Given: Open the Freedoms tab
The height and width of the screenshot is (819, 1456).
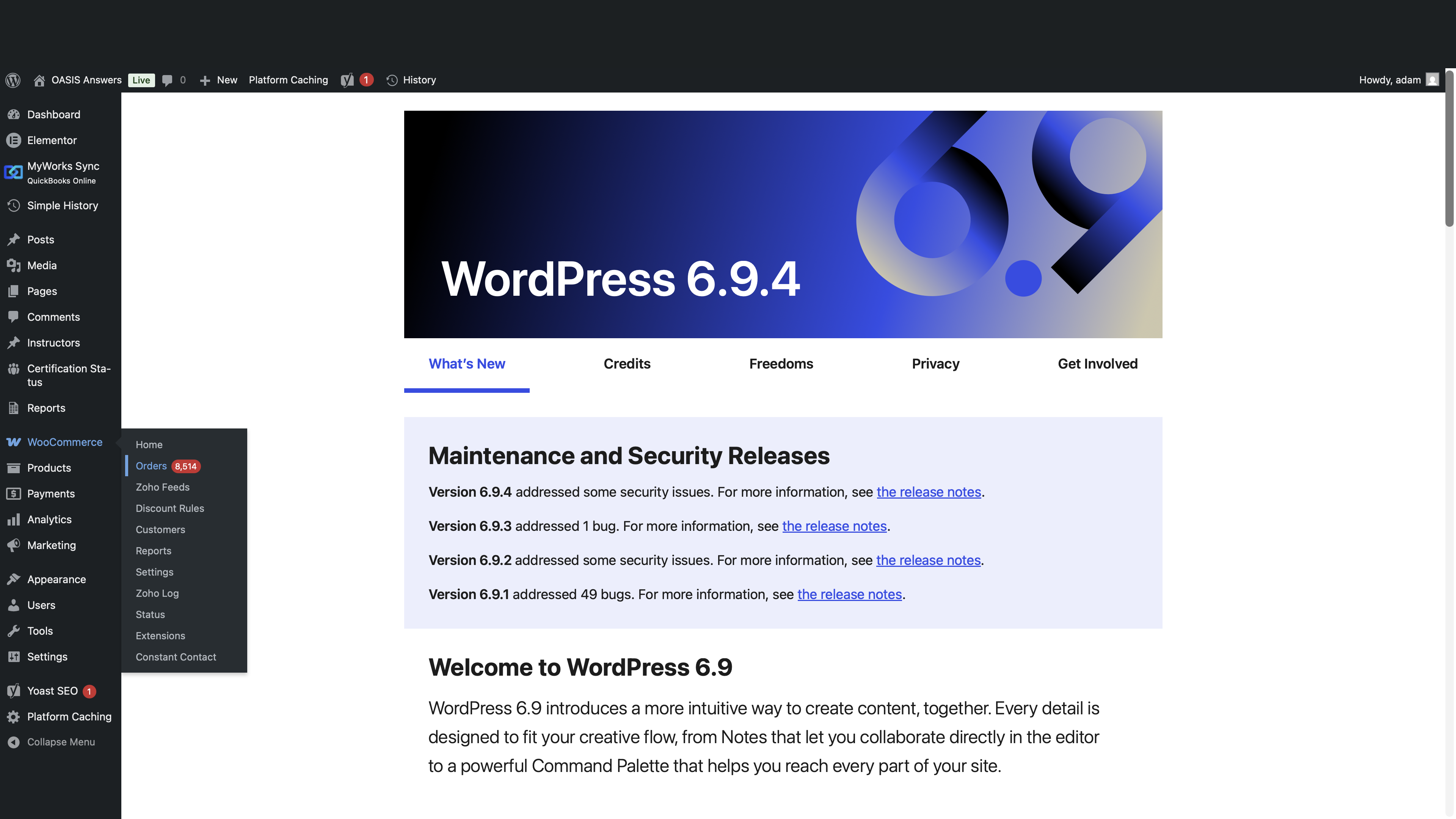Looking at the screenshot, I should pyautogui.click(x=781, y=364).
